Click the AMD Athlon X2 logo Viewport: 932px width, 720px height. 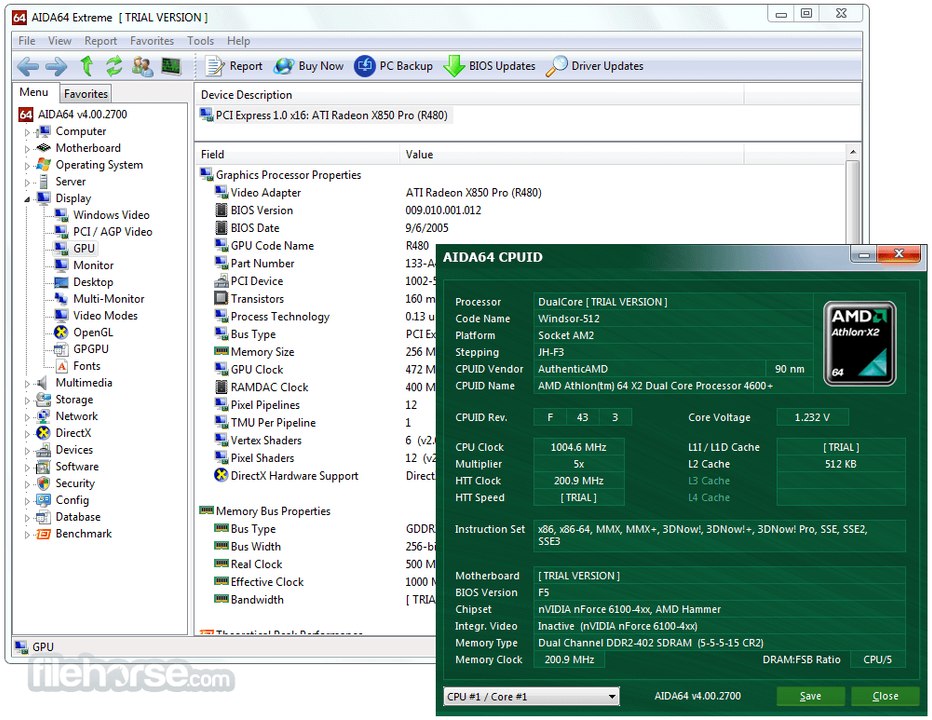pyautogui.click(x=859, y=343)
